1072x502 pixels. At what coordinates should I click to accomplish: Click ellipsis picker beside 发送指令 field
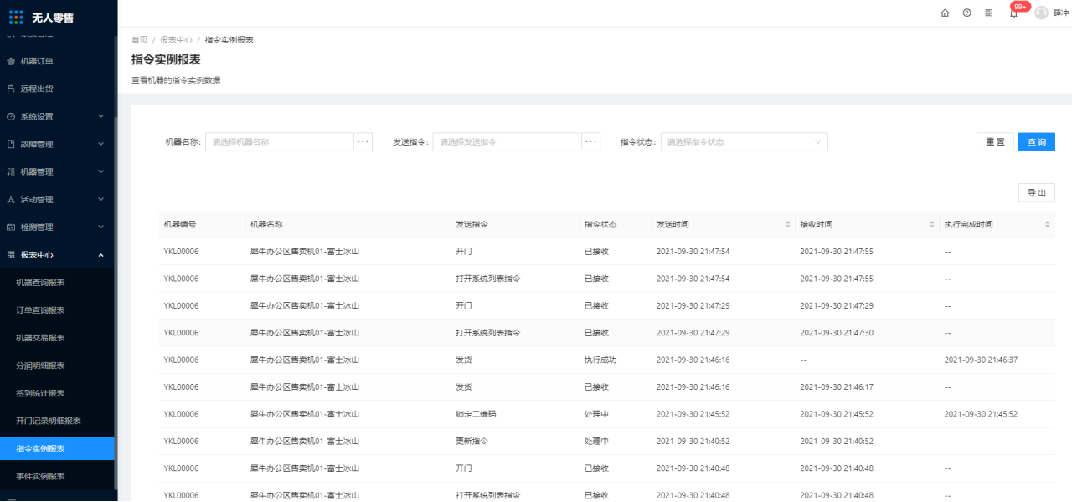coord(591,142)
